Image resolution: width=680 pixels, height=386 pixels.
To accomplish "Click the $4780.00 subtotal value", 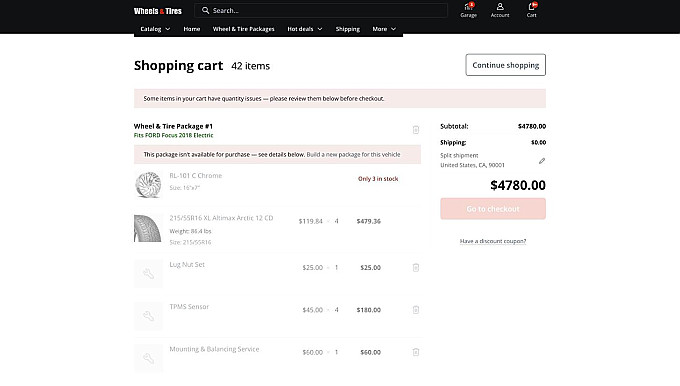I will click(x=532, y=126).
